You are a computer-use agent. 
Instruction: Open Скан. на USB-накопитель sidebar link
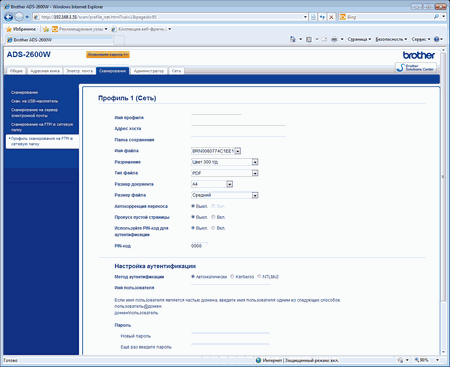(34, 101)
